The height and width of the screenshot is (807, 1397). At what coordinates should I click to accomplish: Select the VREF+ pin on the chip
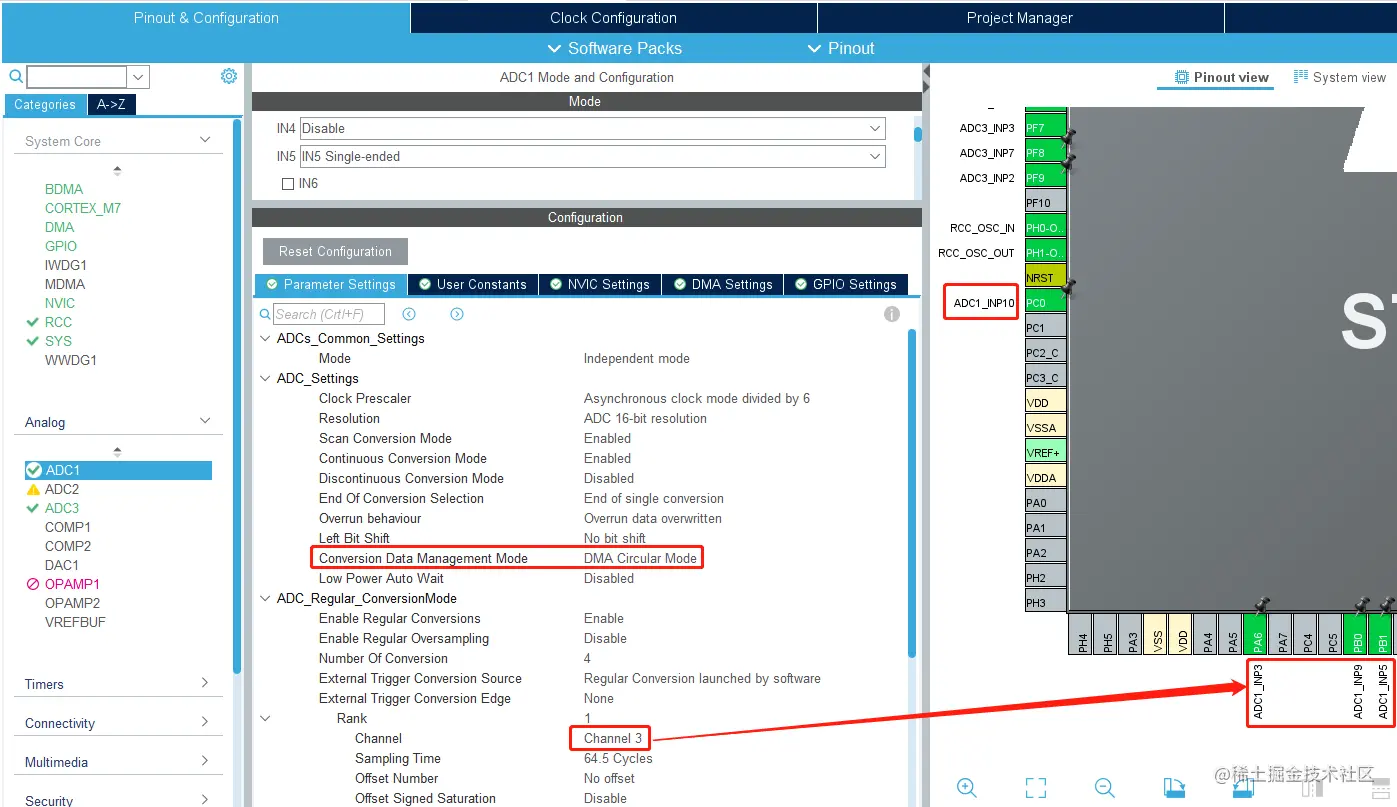(1045, 453)
